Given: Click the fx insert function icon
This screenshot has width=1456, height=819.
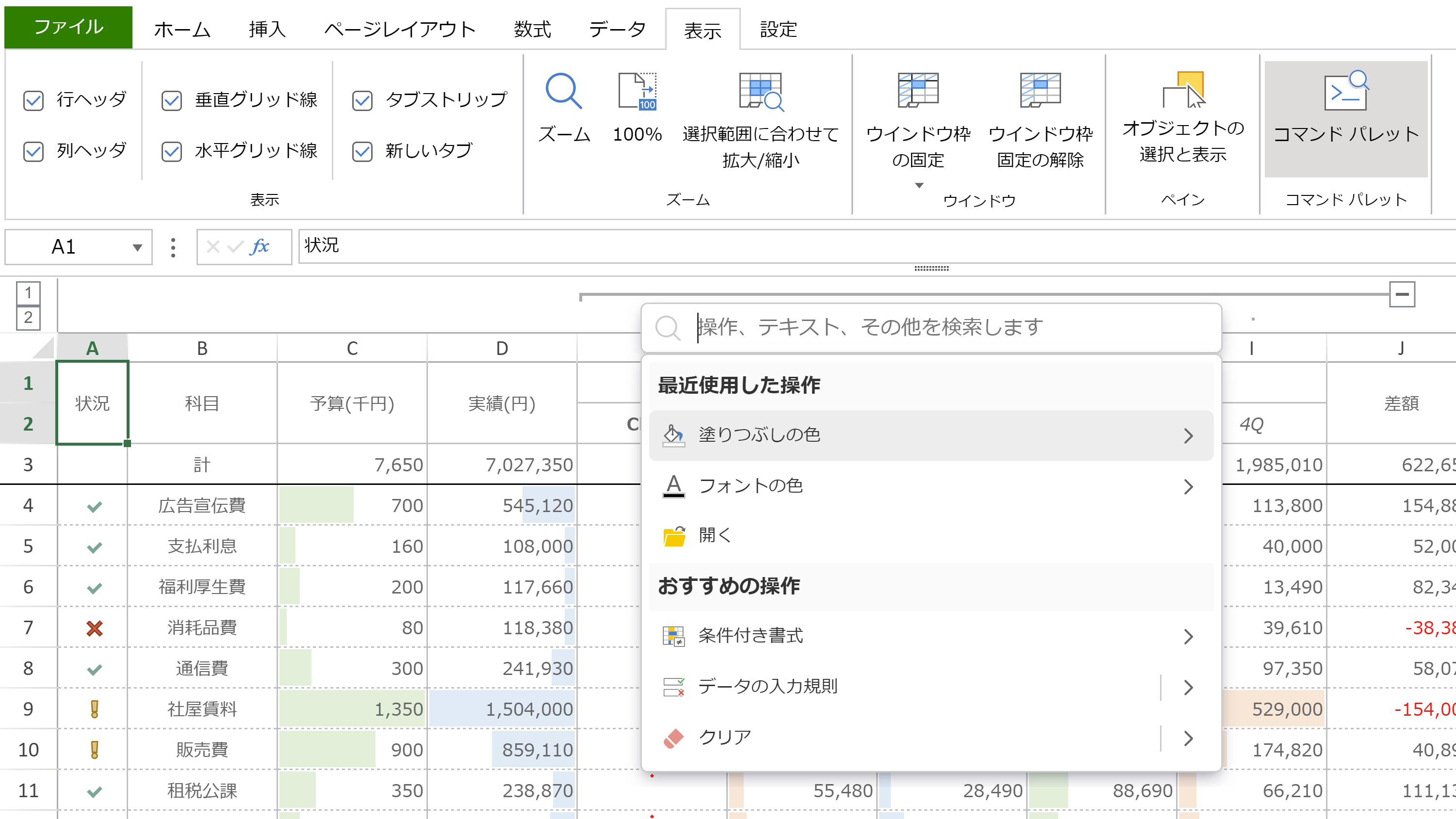Looking at the screenshot, I should [259, 247].
